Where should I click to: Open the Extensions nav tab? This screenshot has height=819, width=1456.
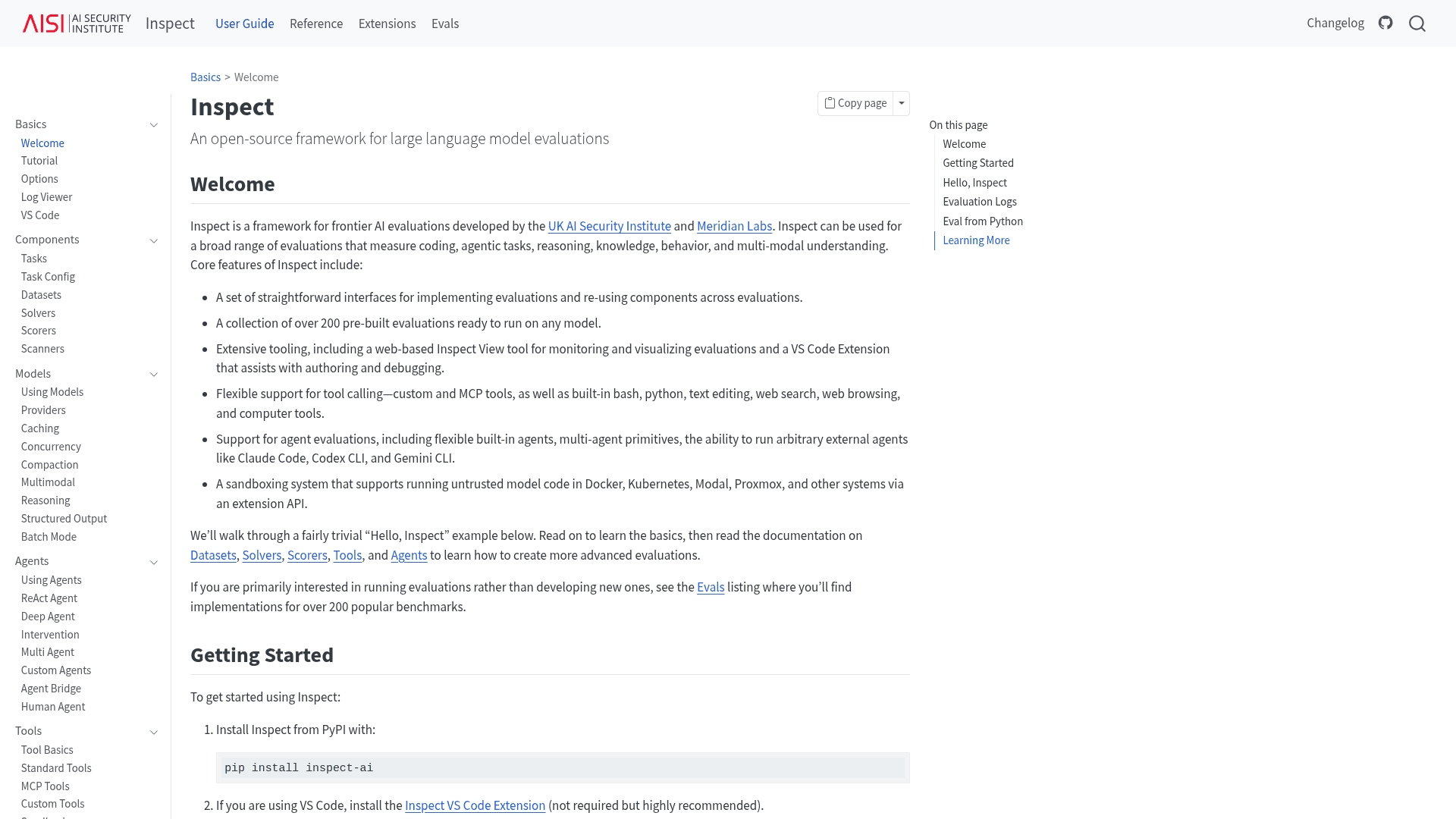(x=388, y=24)
